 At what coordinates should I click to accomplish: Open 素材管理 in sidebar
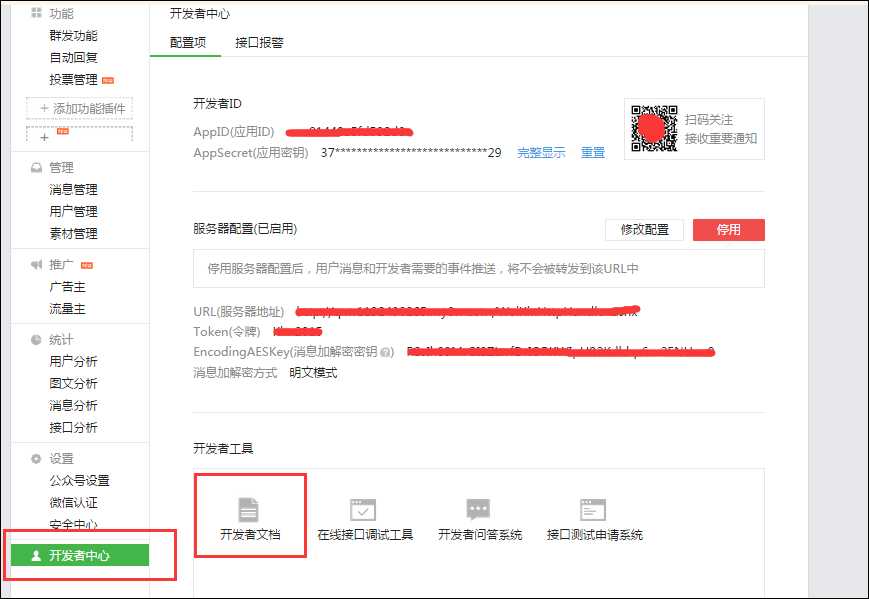click(73, 234)
